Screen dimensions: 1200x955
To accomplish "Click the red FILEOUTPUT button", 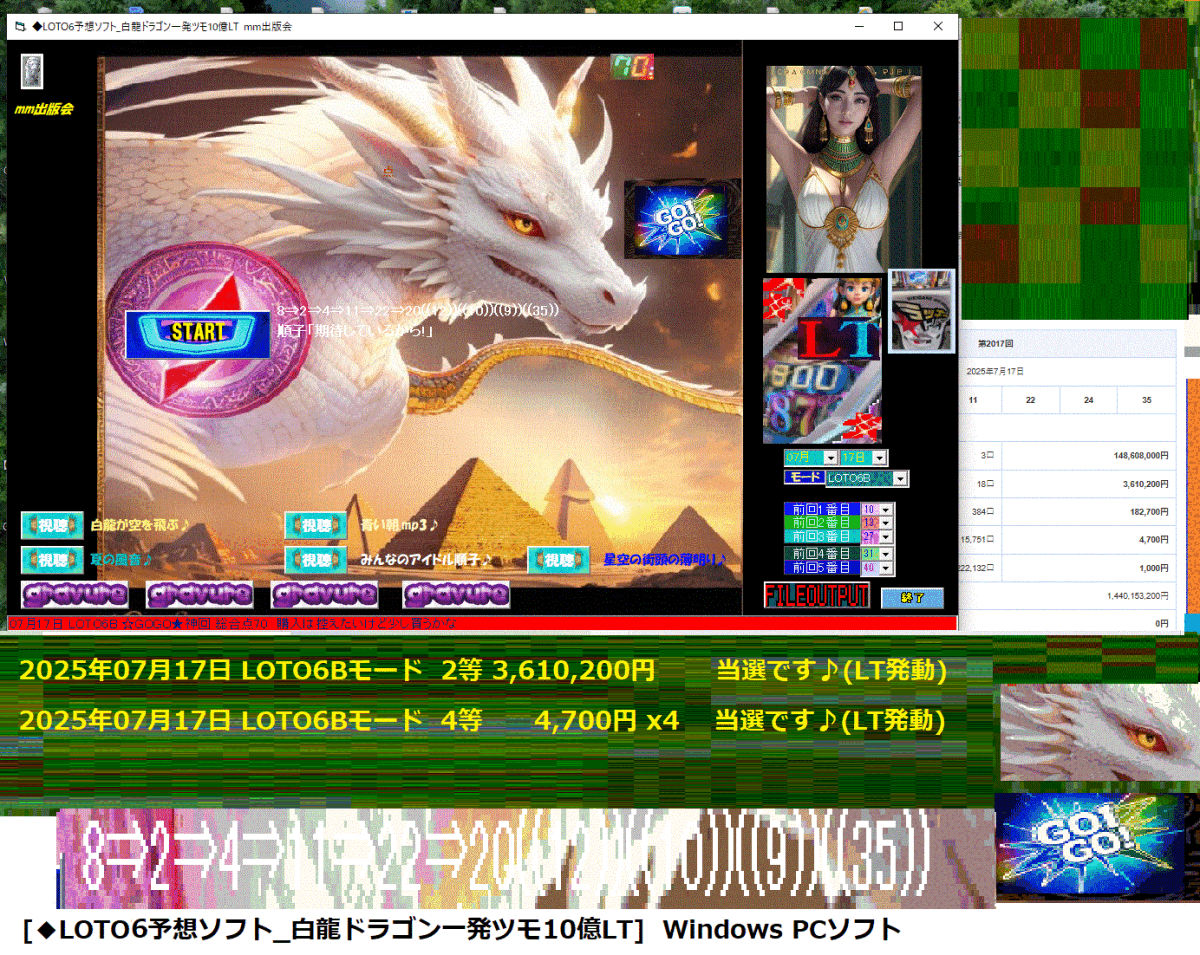I will click(817, 596).
